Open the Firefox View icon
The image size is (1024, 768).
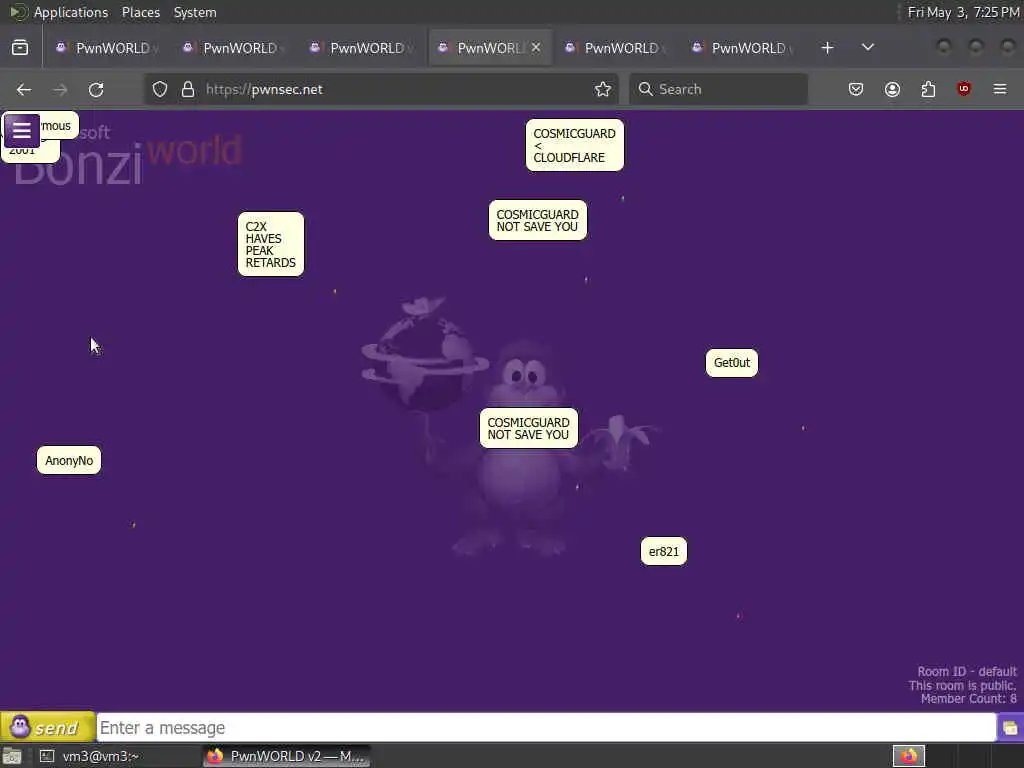pos(20,48)
